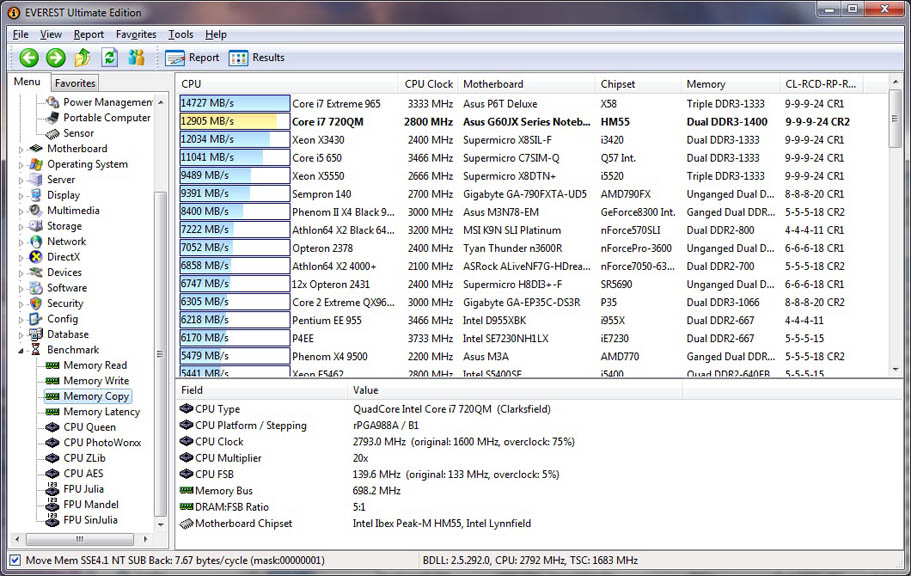Open the File menu

20,34
